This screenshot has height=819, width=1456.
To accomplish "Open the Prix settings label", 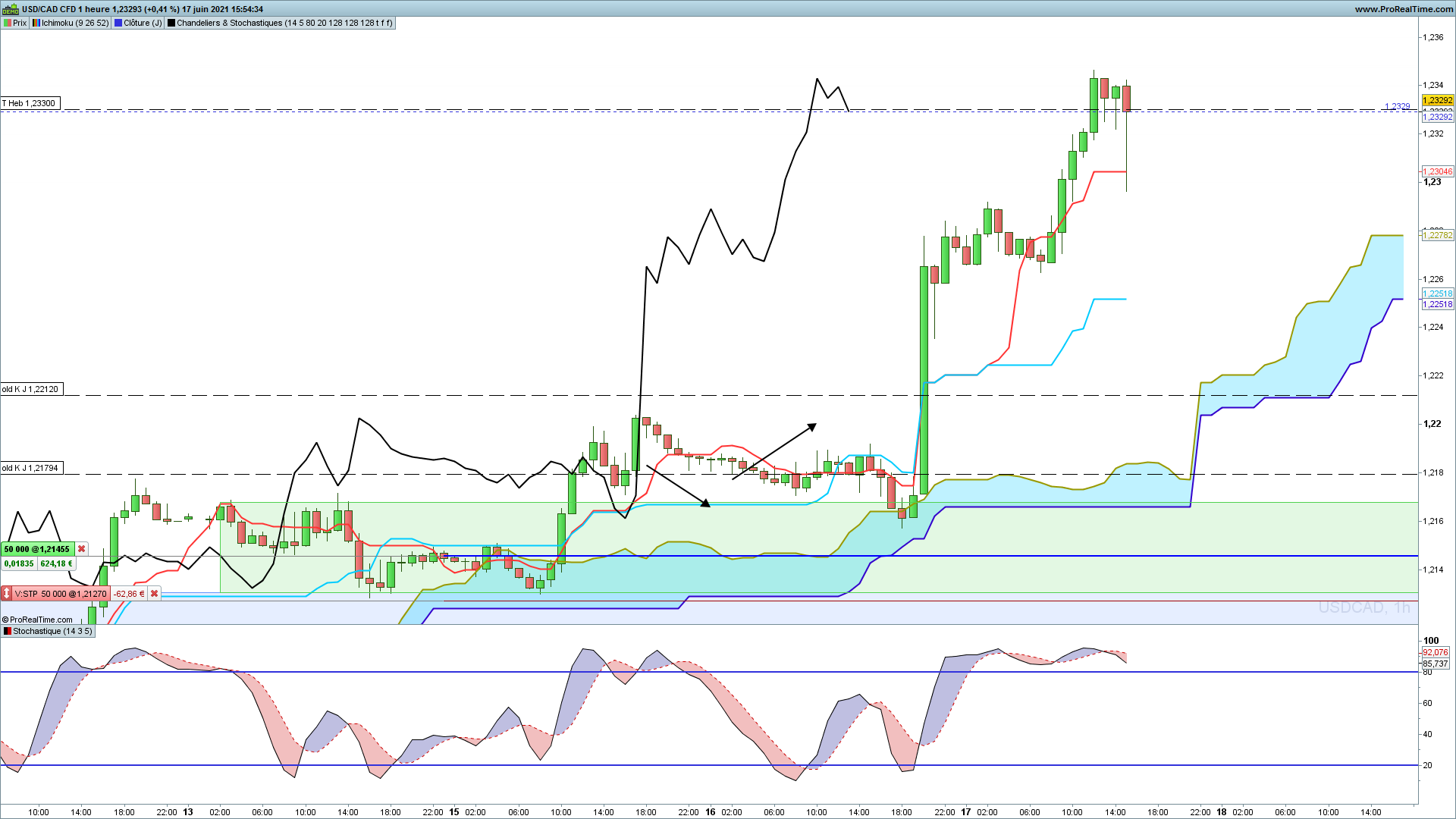I will point(20,23).
